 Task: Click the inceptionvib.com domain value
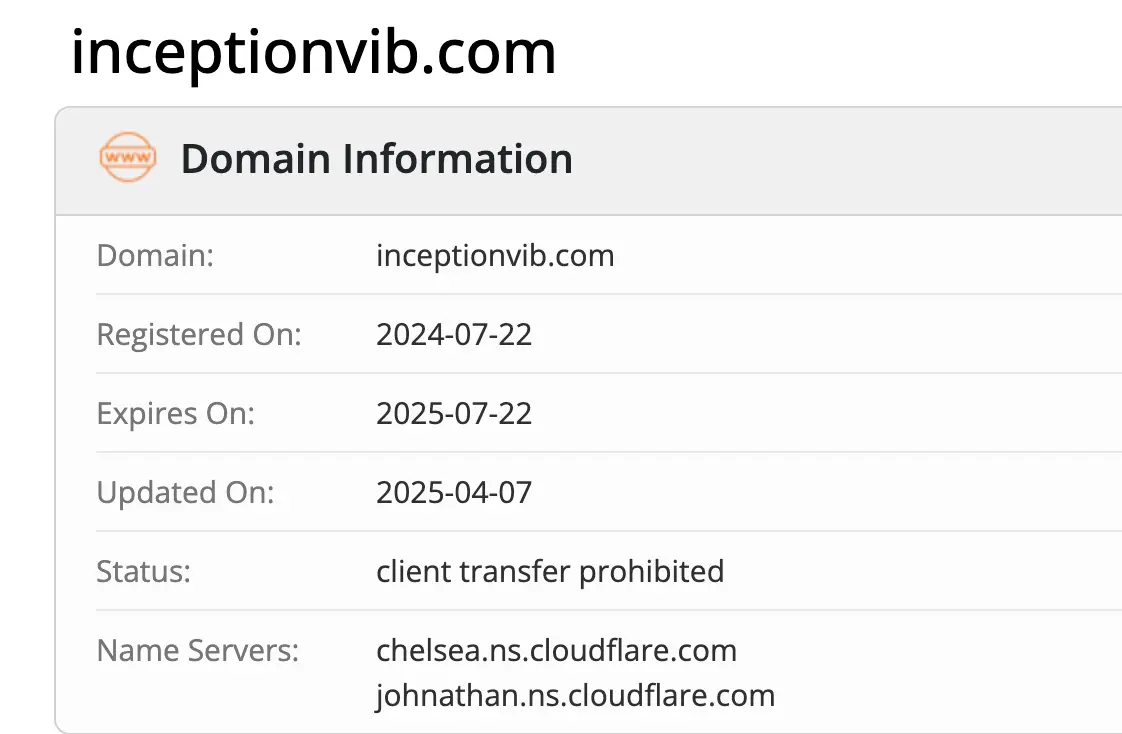pos(495,256)
